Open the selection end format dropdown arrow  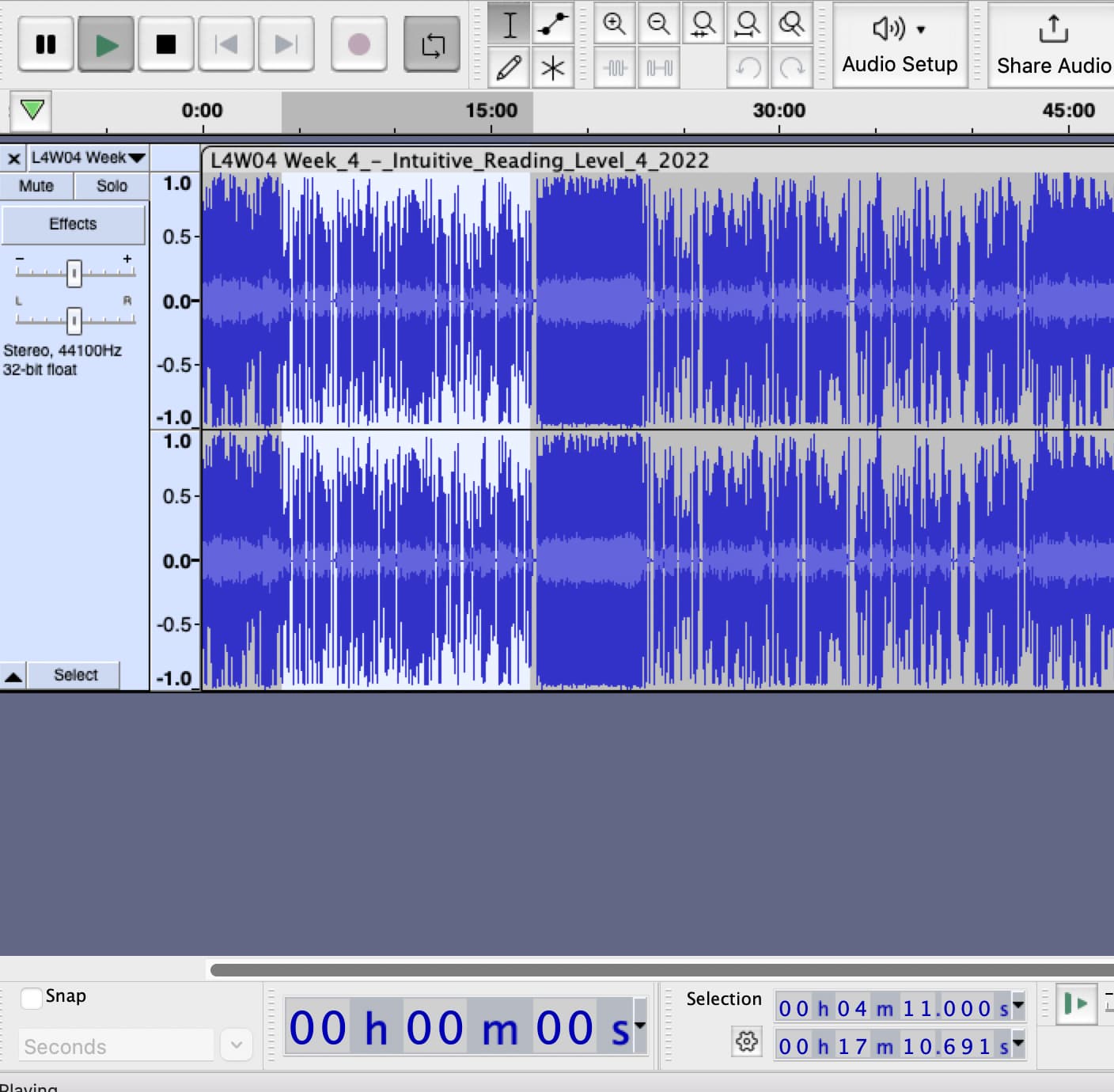click(1019, 1044)
